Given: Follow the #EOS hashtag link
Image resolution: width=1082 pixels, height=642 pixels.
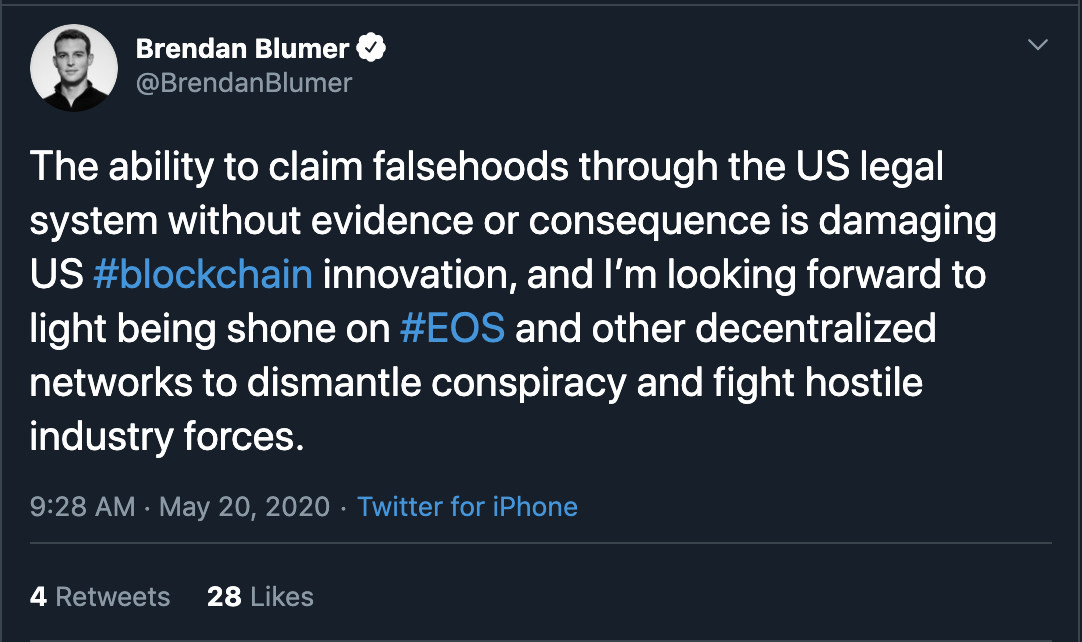Looking at the screenshot, I should [452, 329].
